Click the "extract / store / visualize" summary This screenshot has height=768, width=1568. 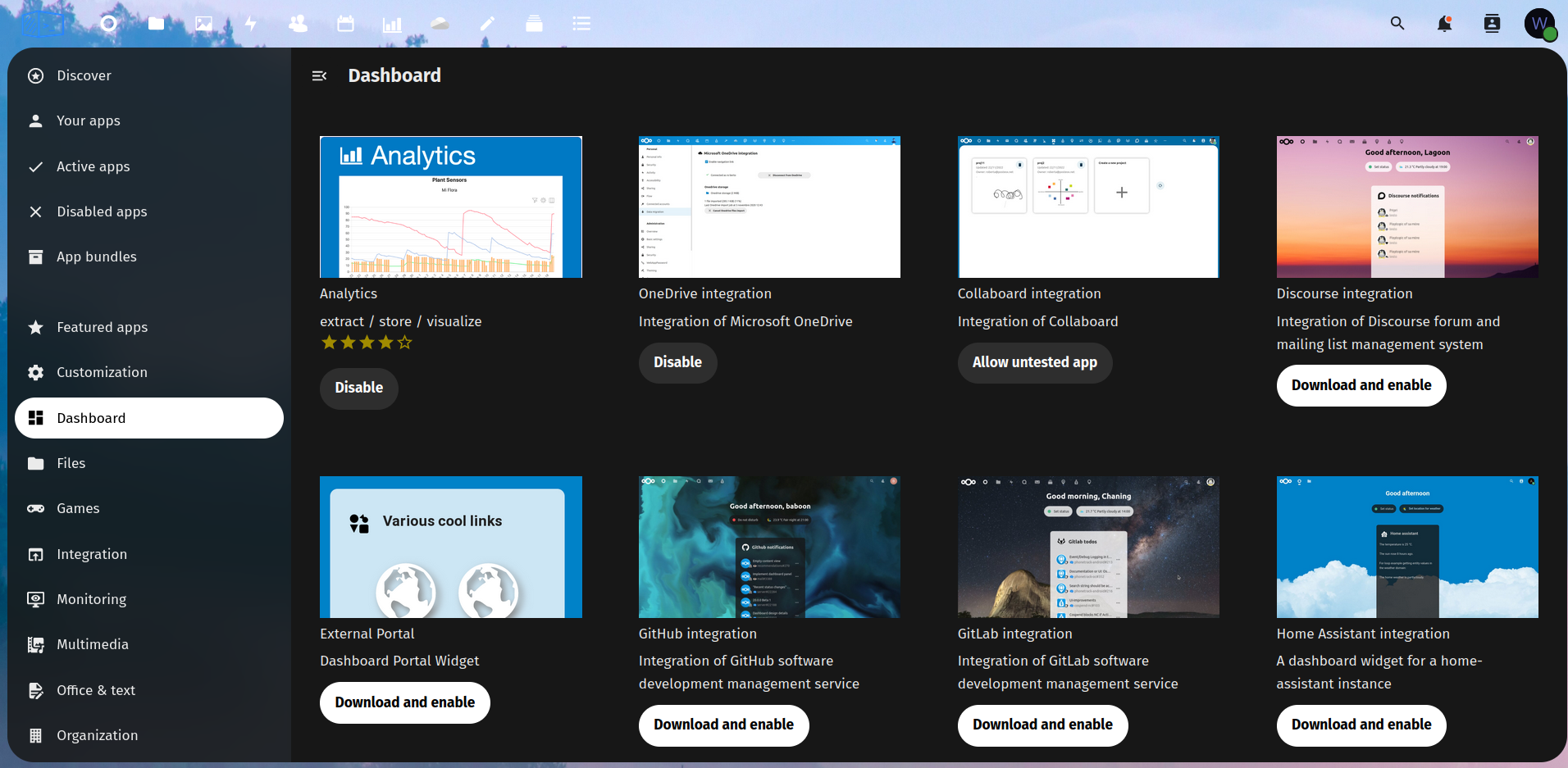click(401, 321)
